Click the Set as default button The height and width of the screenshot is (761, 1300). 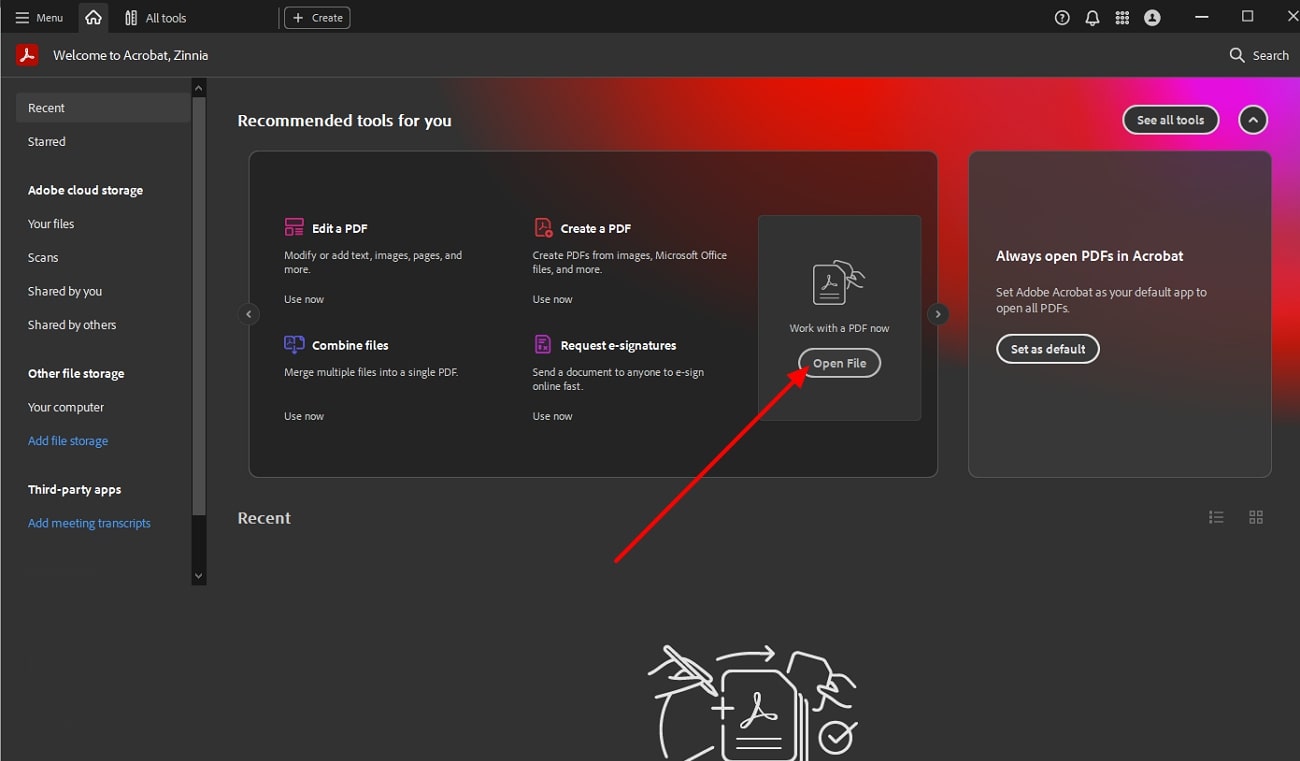pyautogui.click(x=1048, y=349)
